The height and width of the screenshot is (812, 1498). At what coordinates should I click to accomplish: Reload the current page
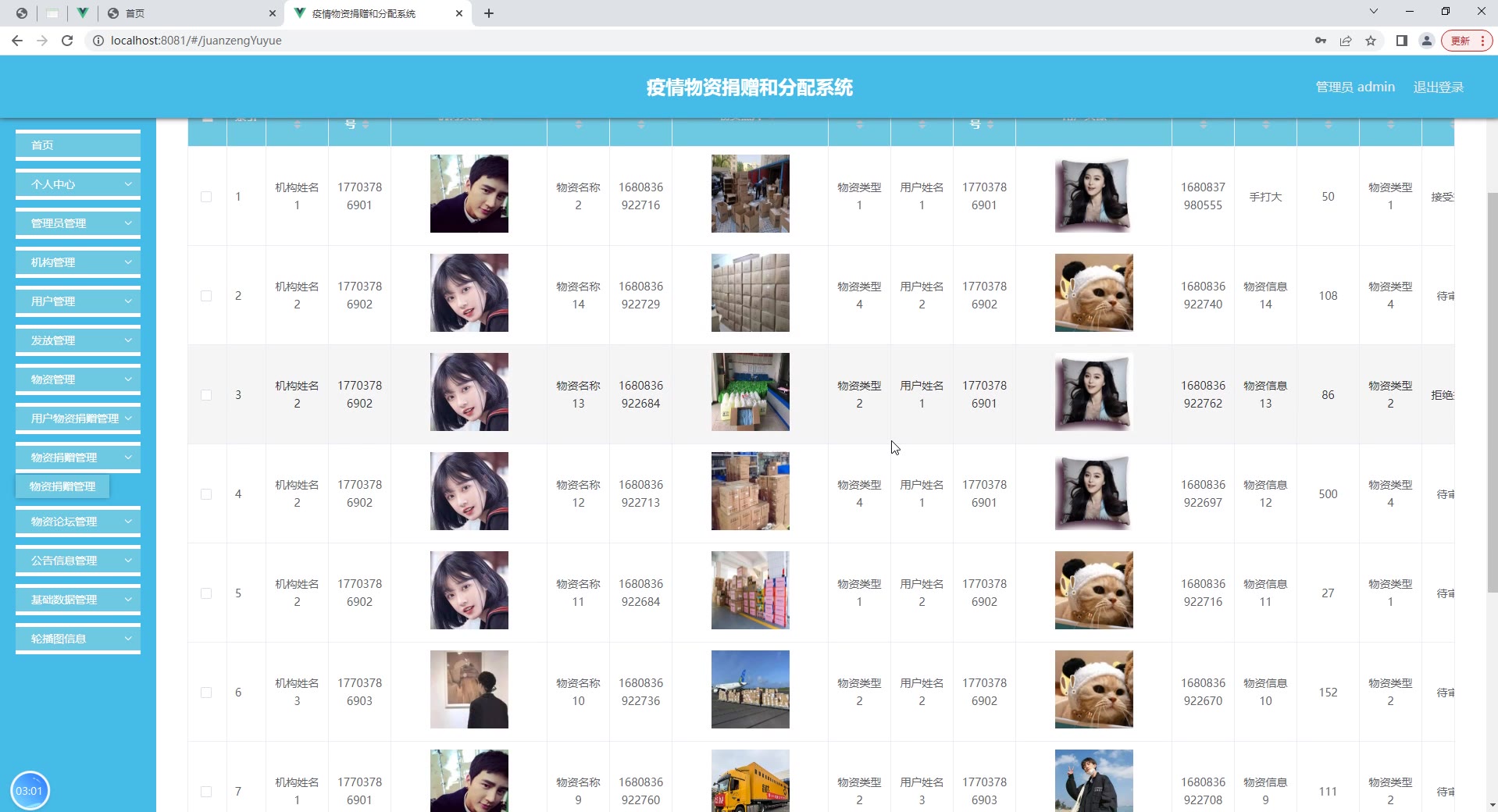click(67, 41)
